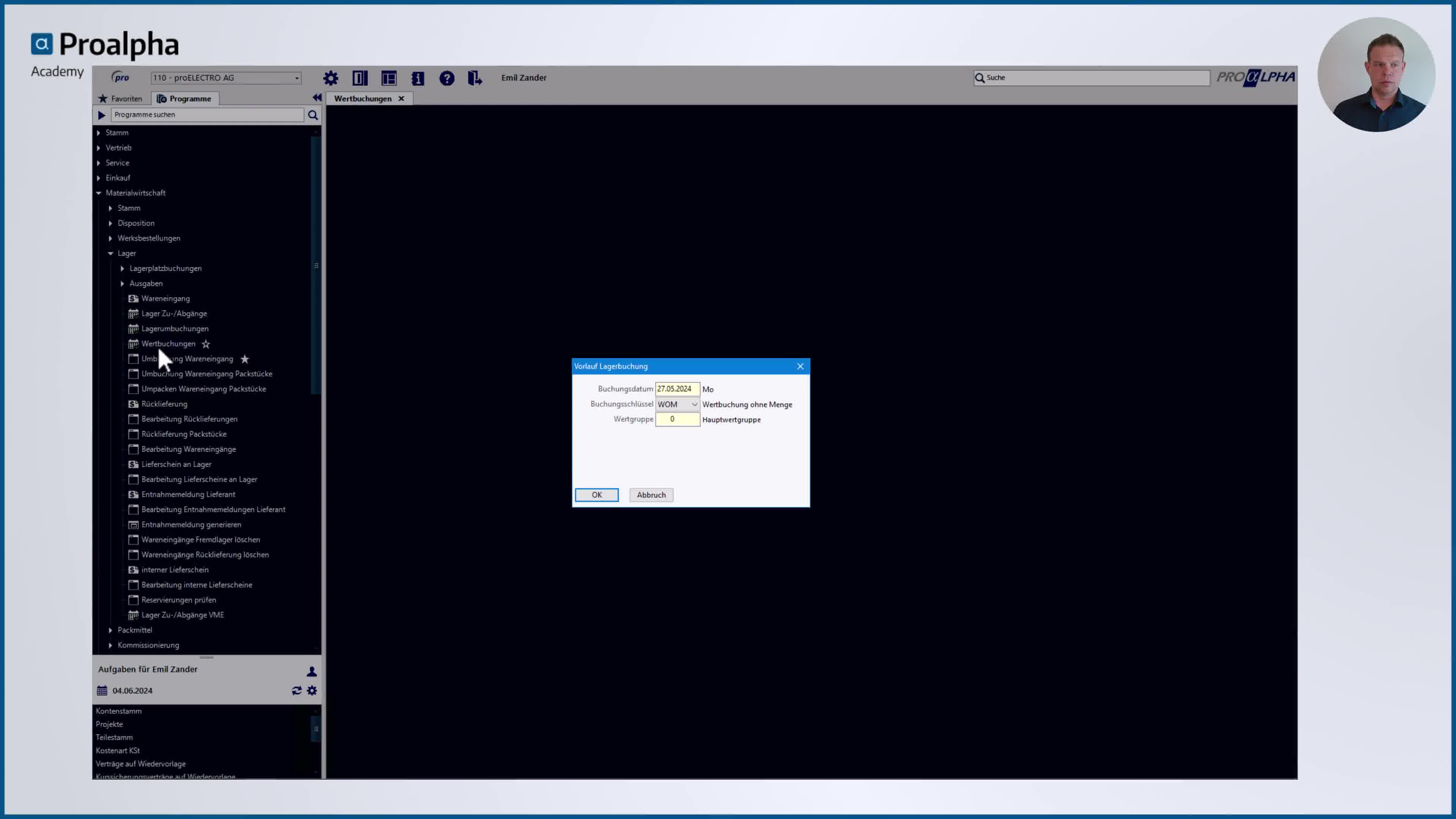Expand the Kommissionierung tree node
The width and height of the screenshot is (1456, 819).
110,645
